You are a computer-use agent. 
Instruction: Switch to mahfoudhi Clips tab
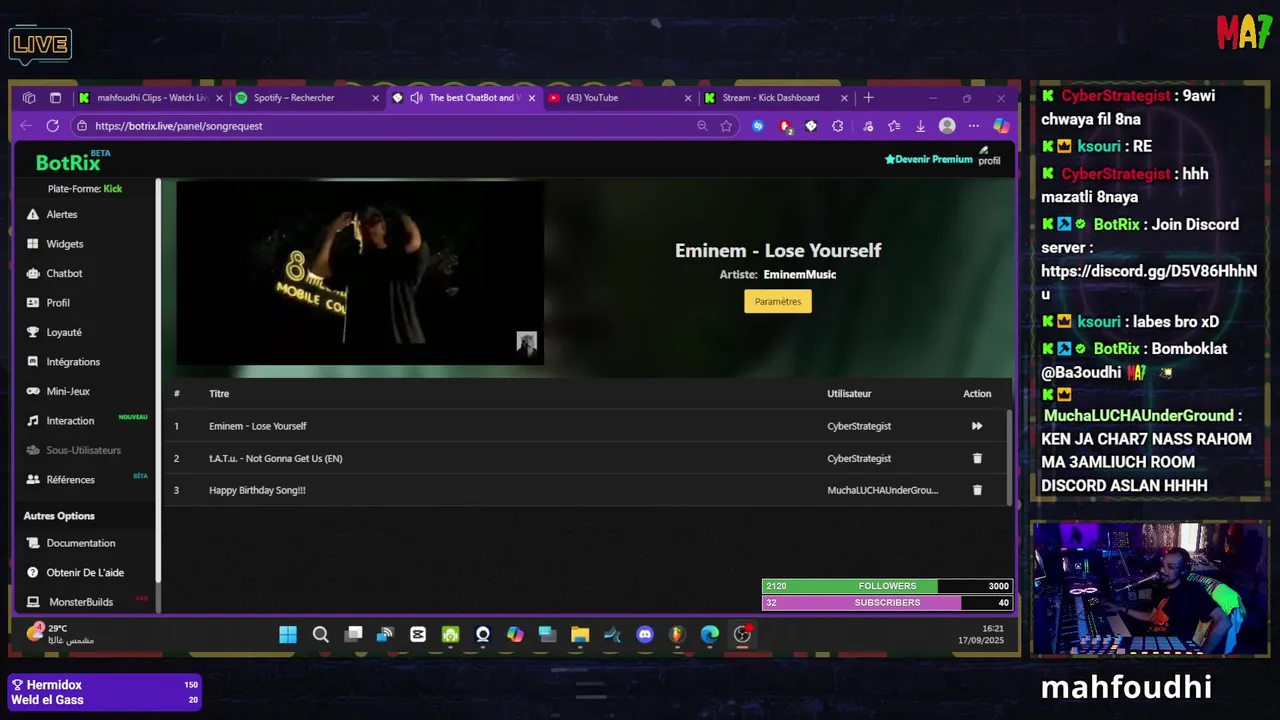(150, 98)
